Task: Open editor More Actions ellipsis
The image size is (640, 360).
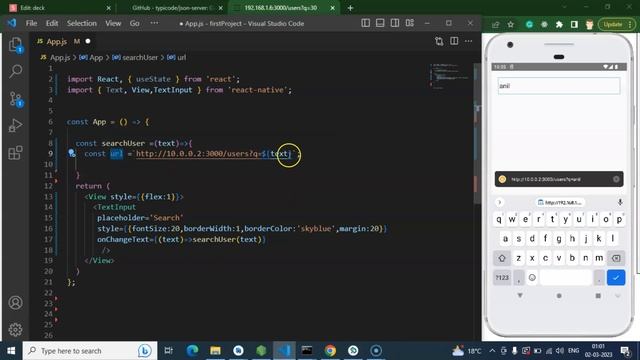Action: pyautogui.click(x=469, y=41)
